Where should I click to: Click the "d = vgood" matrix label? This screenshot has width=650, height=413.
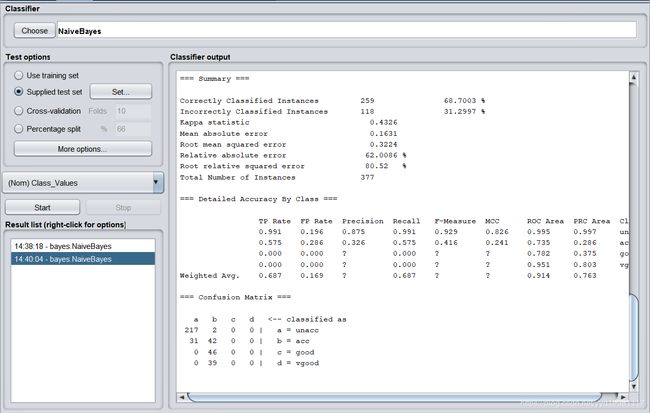point(298,363)
